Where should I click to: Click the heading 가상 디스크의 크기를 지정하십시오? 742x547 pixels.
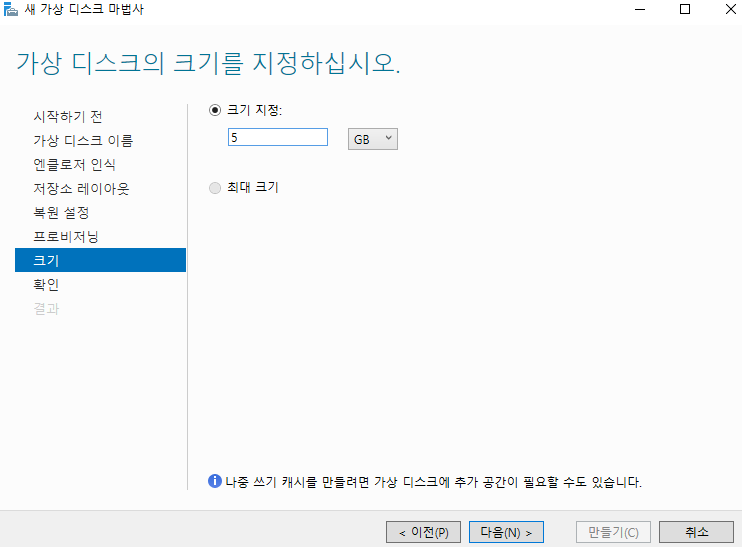(208, 63)
